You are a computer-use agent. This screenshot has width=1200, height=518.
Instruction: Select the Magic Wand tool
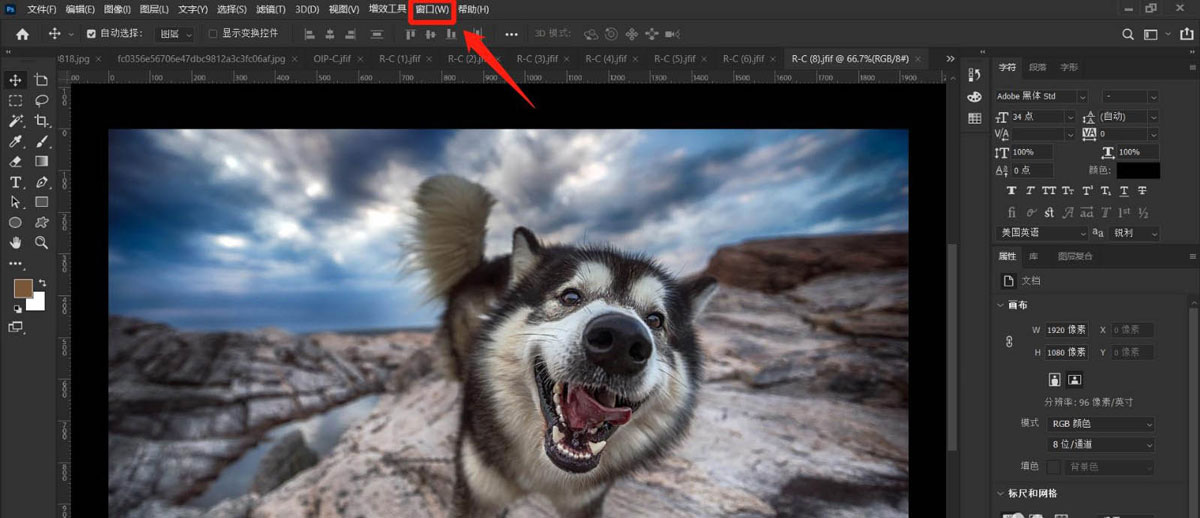coord(16,121)
